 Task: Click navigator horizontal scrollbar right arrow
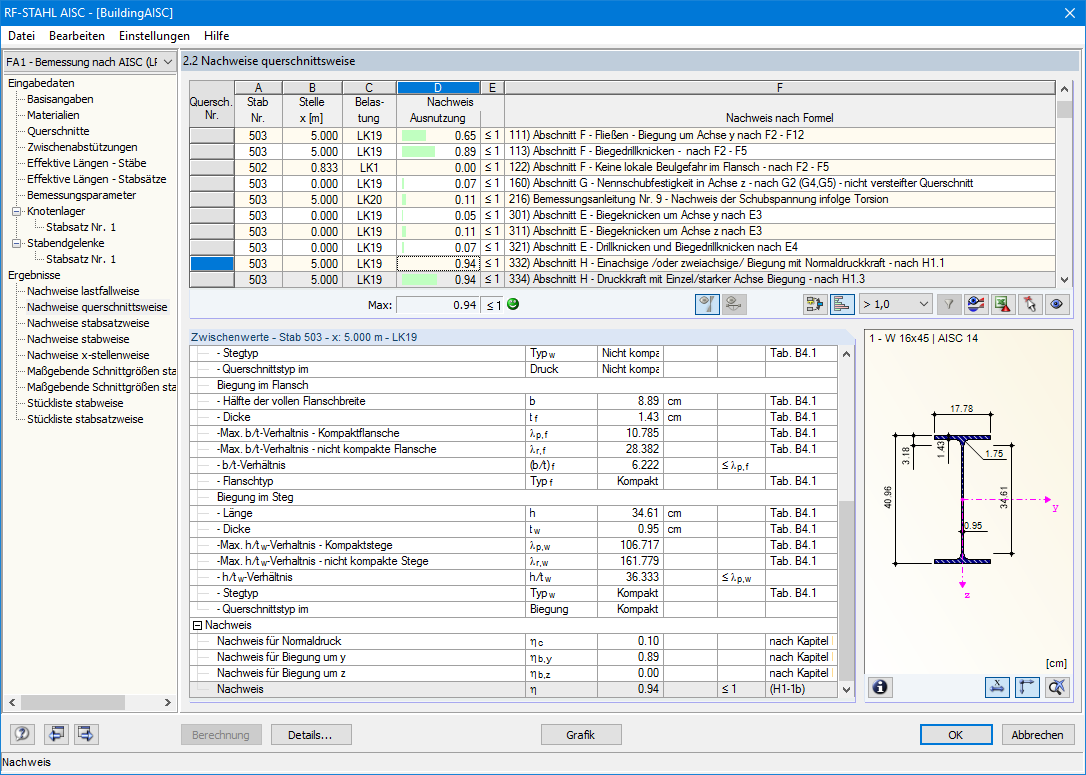coord(167,702)
